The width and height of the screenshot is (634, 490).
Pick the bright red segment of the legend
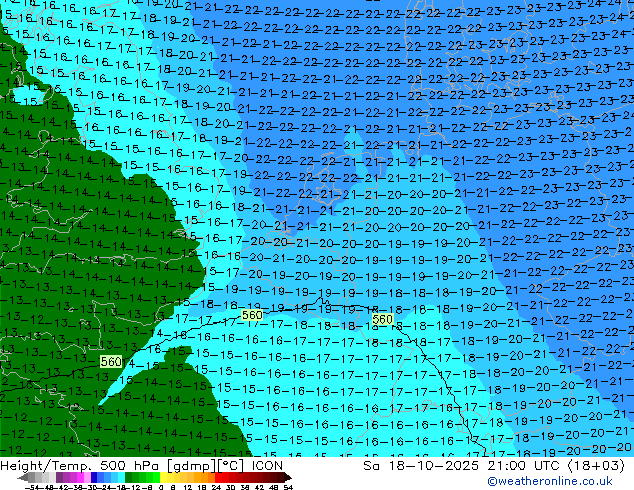pyautogui.click(x=218, y=477)
